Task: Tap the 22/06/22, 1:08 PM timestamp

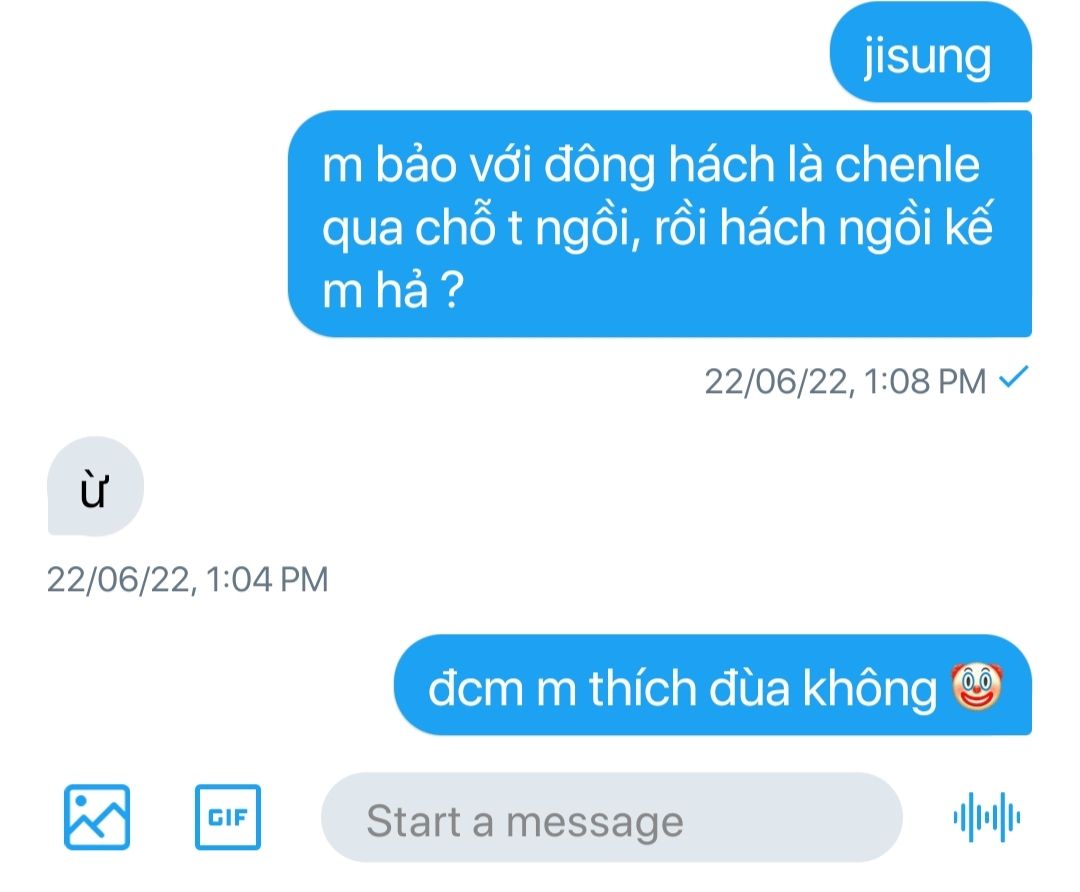Action: point(845,381)
